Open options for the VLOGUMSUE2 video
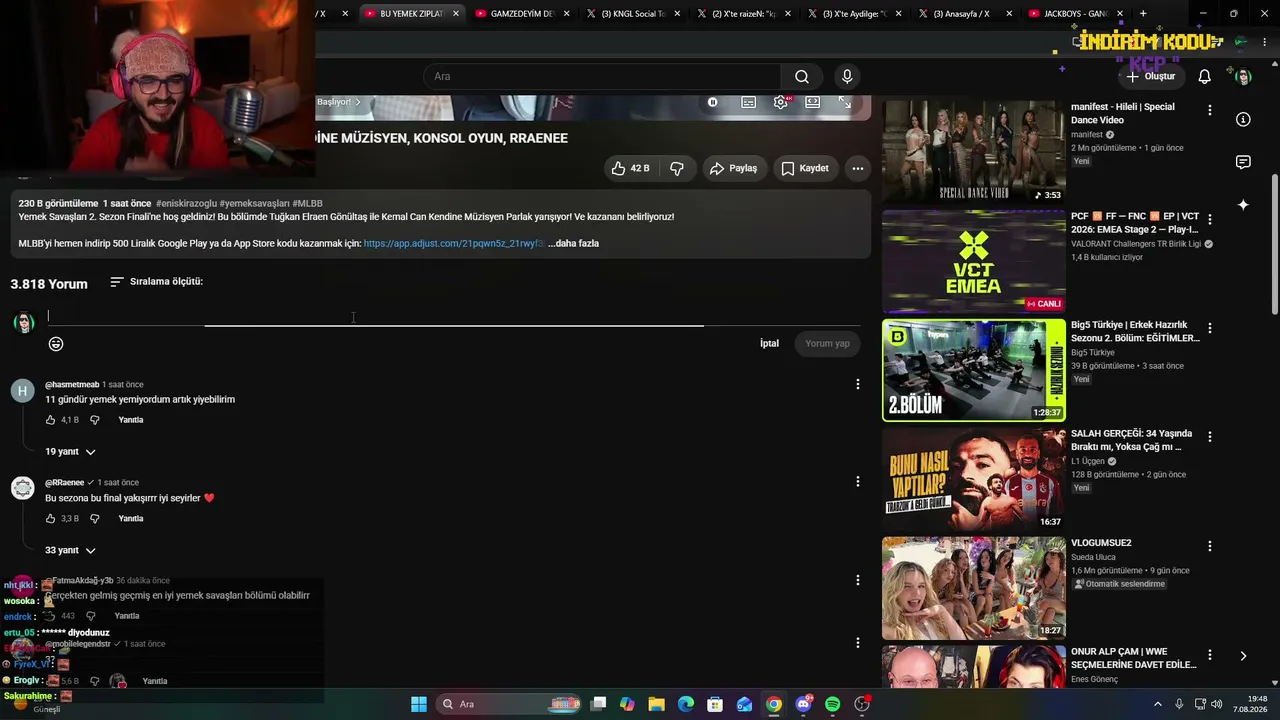1280x720 pixels. (1210, 546)
